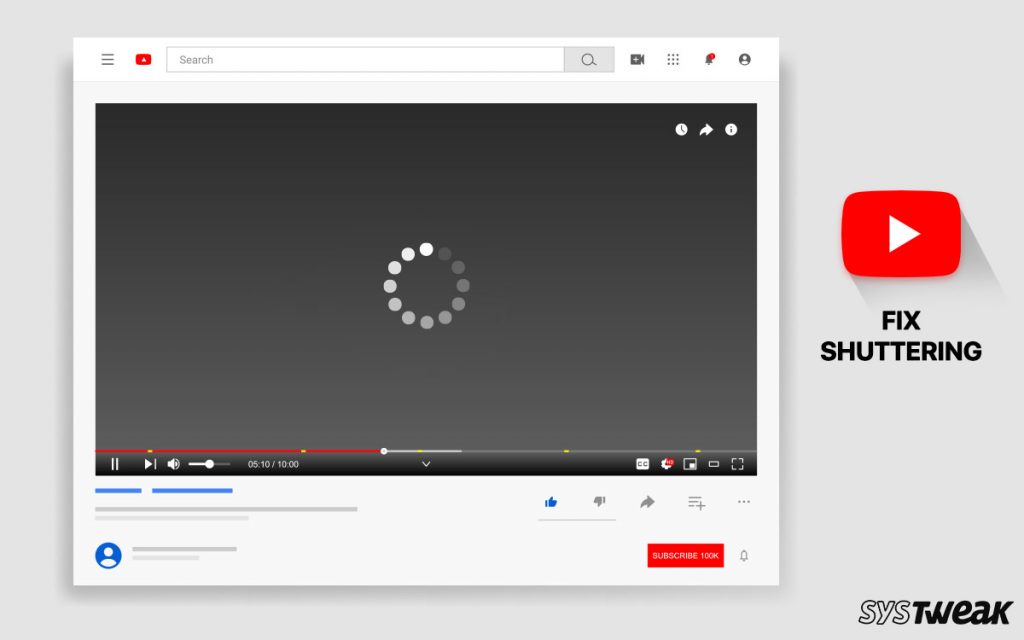Open the YouTube apps grid icon

coord(673,59)
